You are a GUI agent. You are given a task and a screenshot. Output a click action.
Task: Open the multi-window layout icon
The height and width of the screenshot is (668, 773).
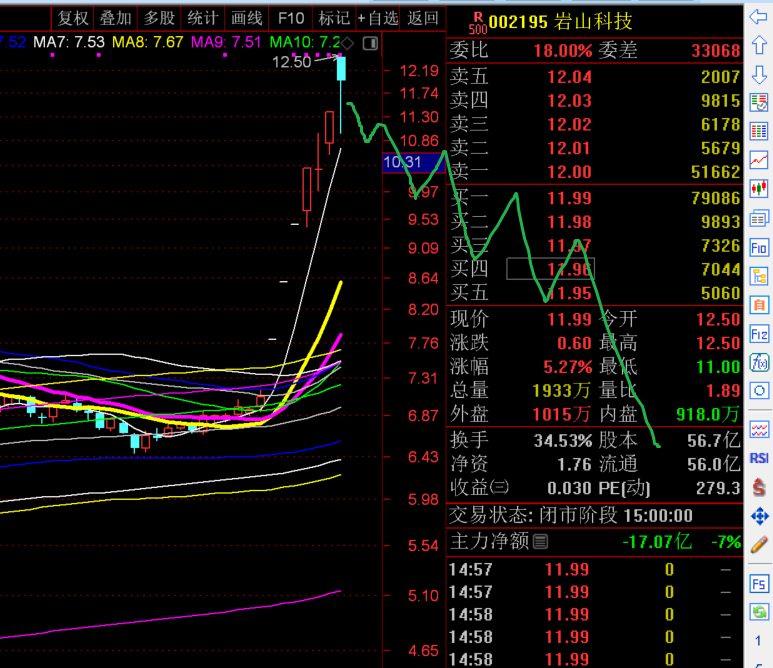click(x=759, y=218)
